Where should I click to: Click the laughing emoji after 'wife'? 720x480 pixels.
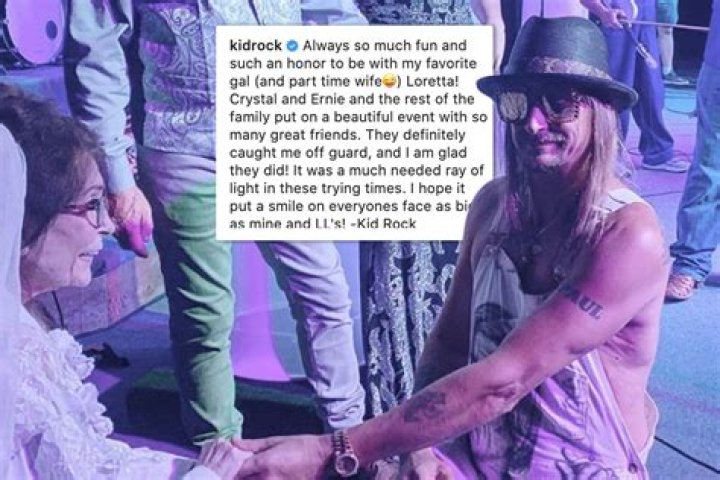coord(389,81)
